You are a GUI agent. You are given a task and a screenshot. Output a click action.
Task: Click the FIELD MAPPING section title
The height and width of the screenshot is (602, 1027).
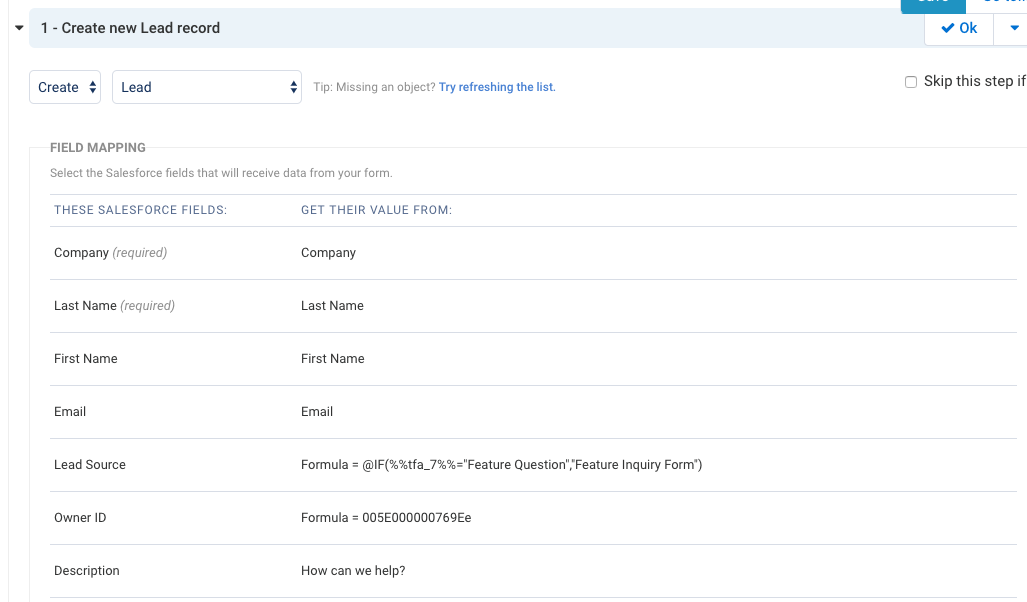pos(98,148)
